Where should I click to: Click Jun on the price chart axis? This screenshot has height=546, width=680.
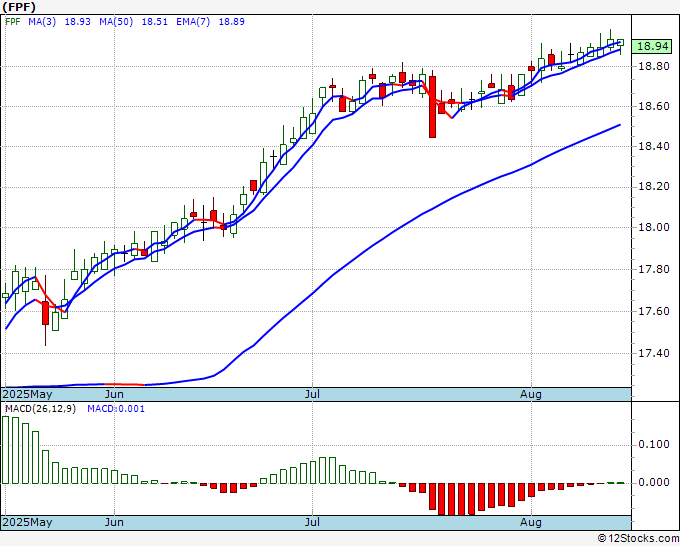click(114, 394)
